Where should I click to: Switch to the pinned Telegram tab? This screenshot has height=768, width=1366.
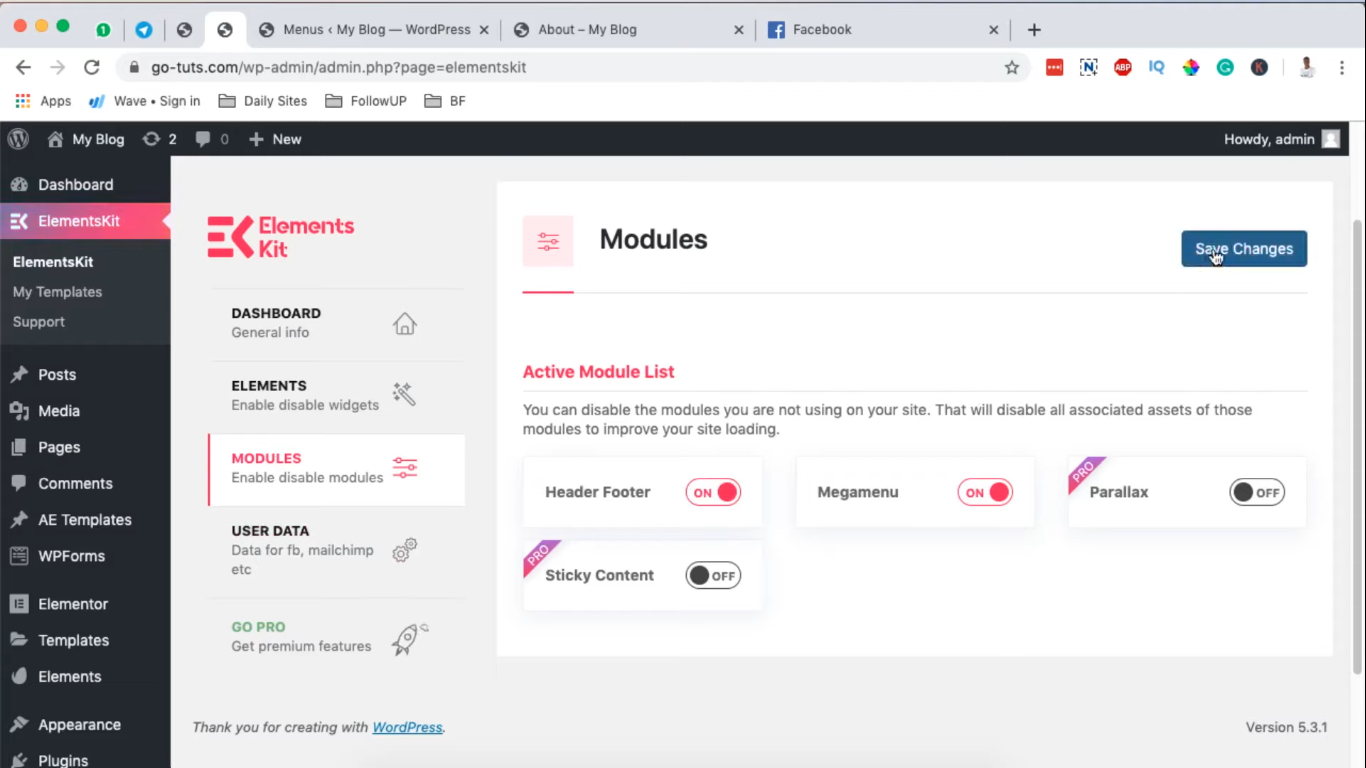144,30
